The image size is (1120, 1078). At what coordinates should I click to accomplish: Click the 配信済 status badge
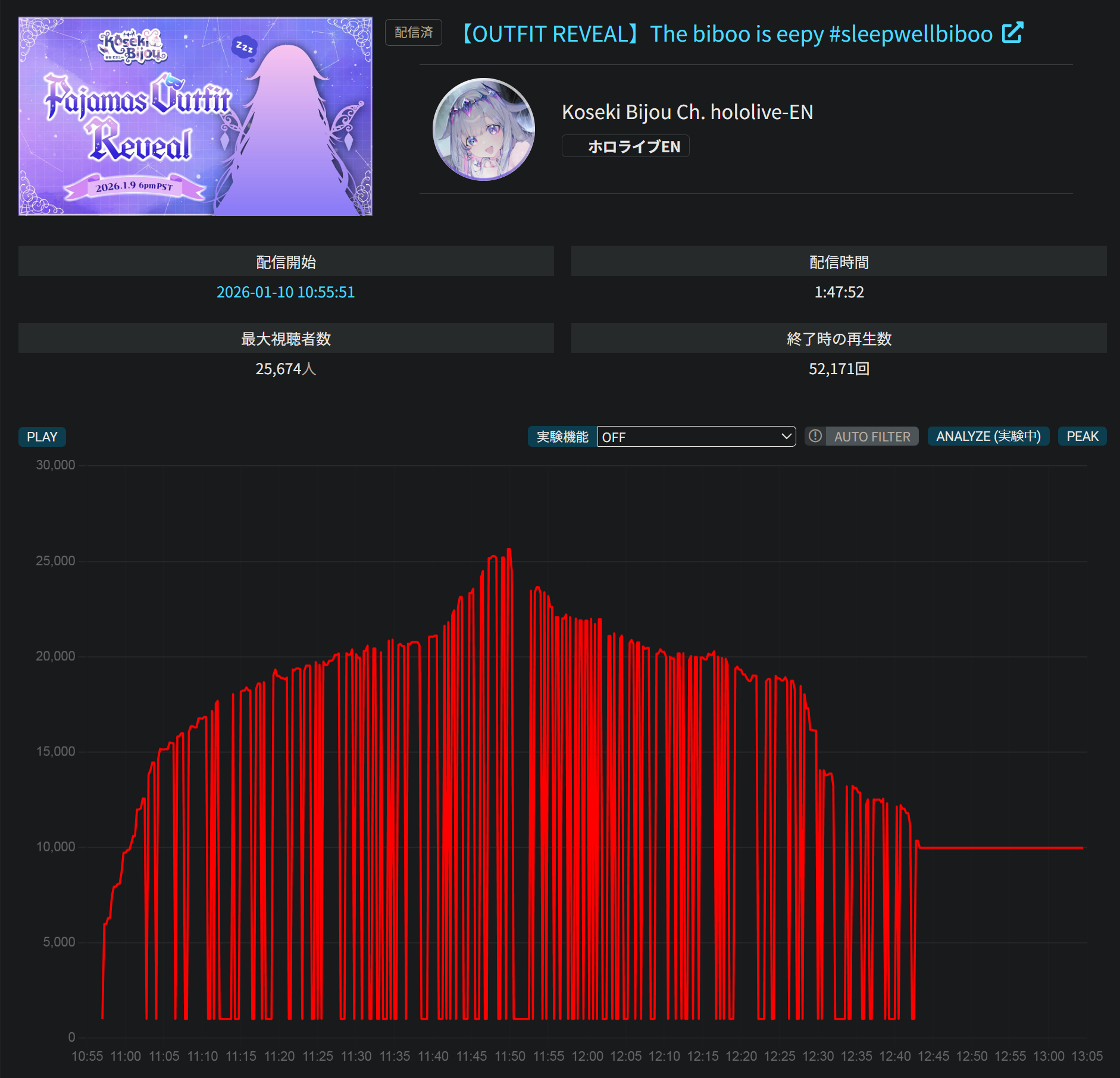pyautogui.click(x=414, y=32)
